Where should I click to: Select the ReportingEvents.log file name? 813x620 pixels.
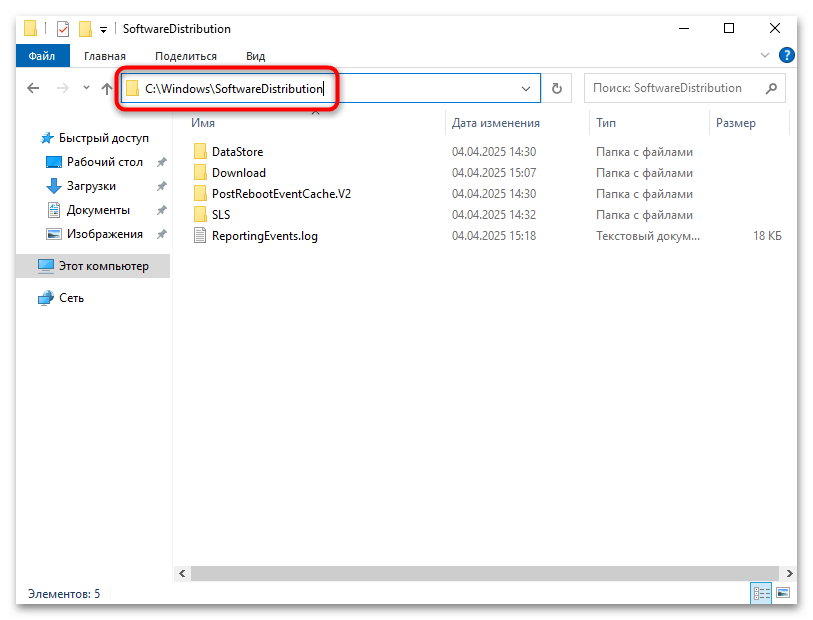point(264,236)
